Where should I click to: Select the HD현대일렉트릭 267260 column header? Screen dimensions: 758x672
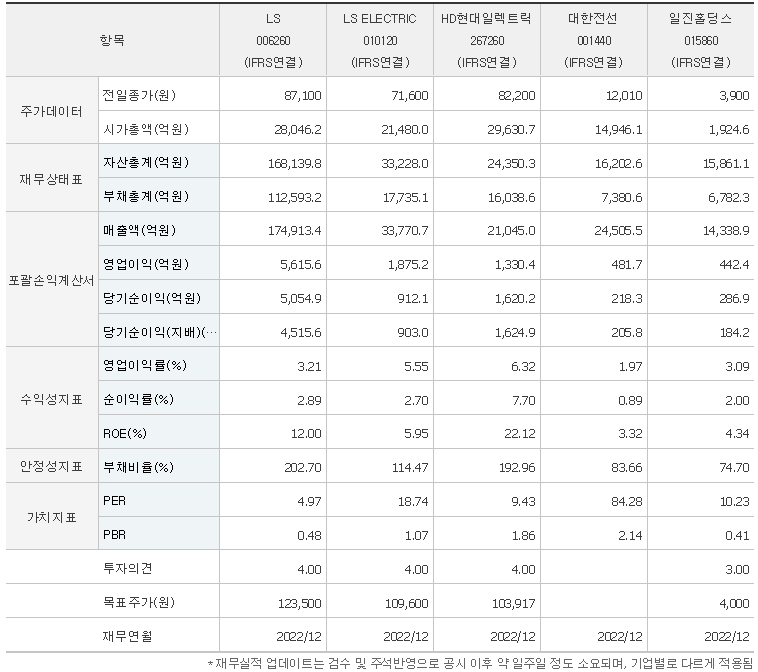point(487,40)
